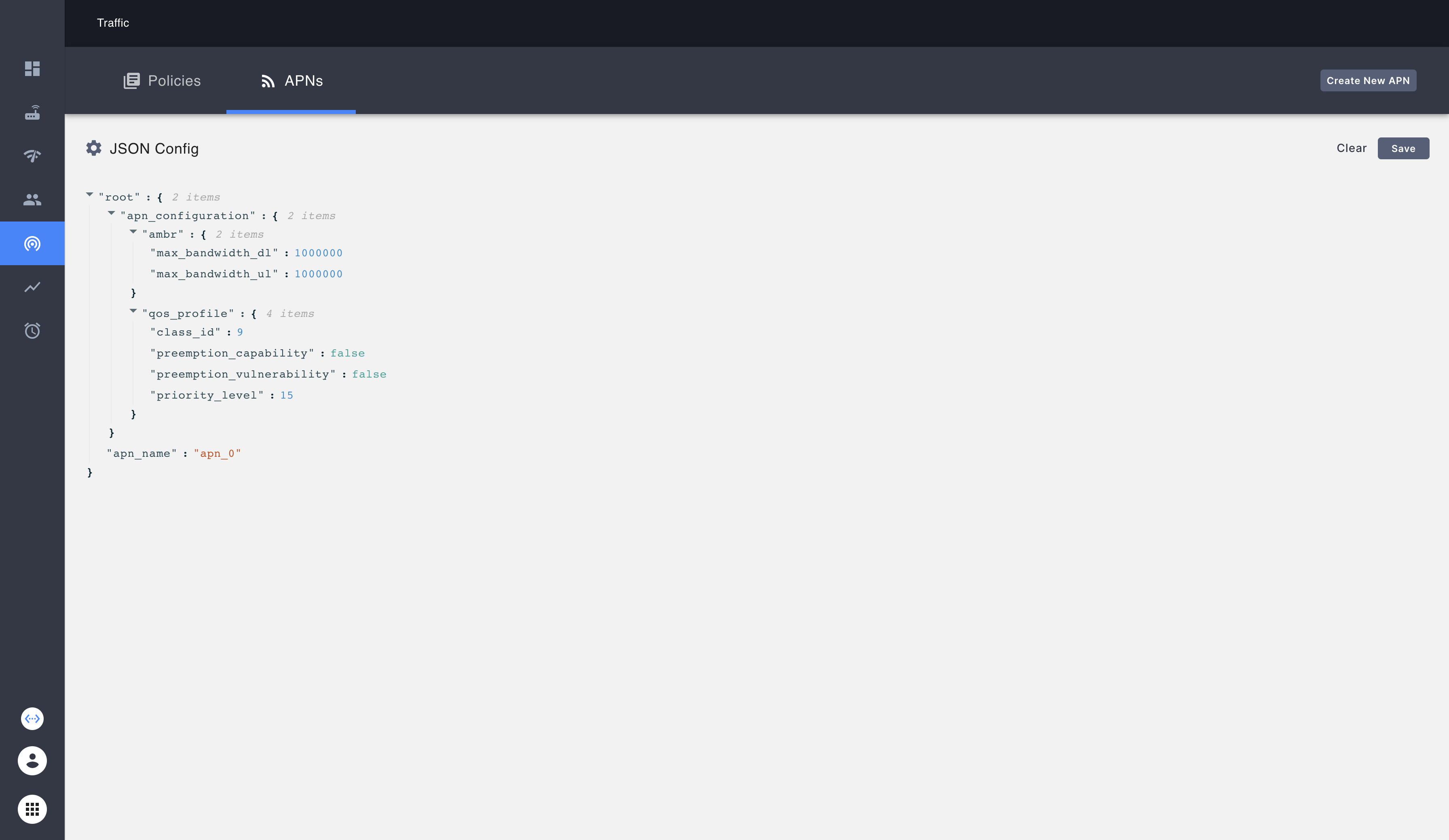This screenshot has width=1449, height=840.
Task: Open the Network section via the wifi icon
Action: pos(32,156)
